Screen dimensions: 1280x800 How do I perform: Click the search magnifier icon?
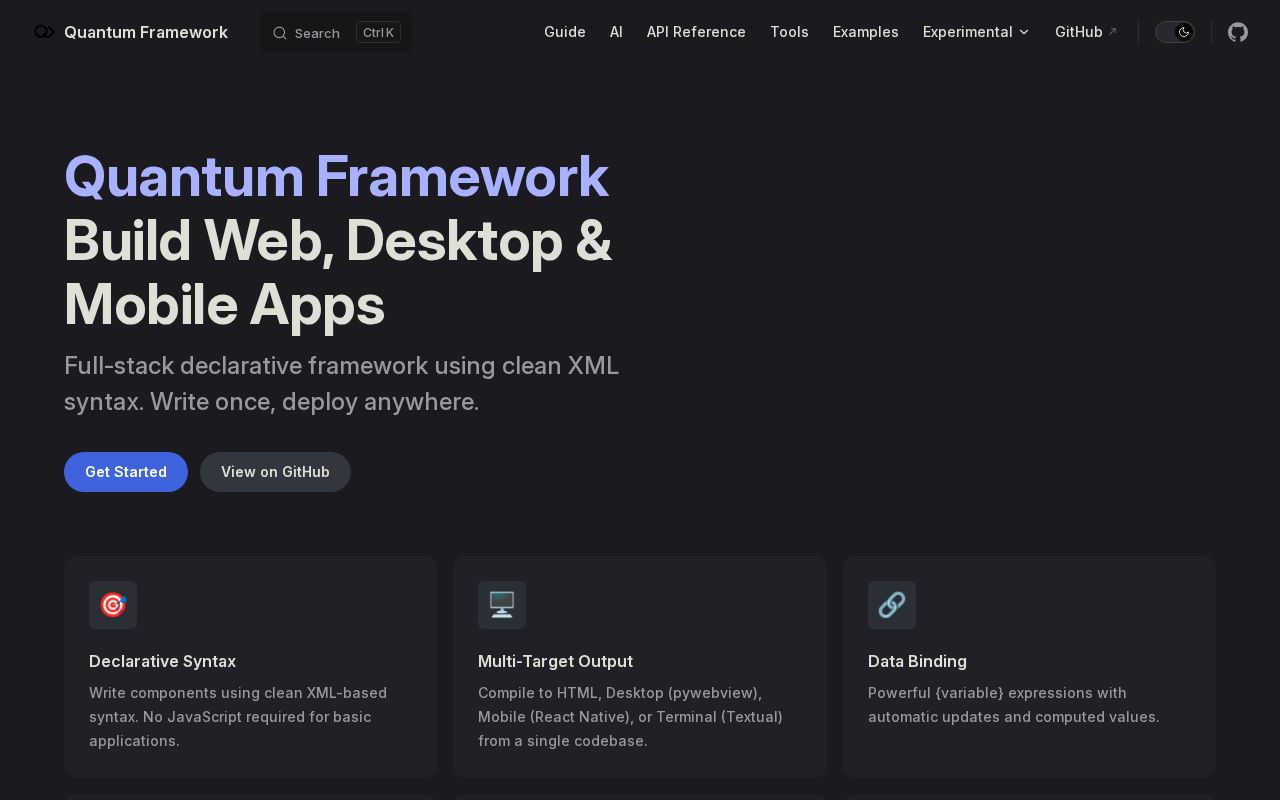[x=280, y=33]
